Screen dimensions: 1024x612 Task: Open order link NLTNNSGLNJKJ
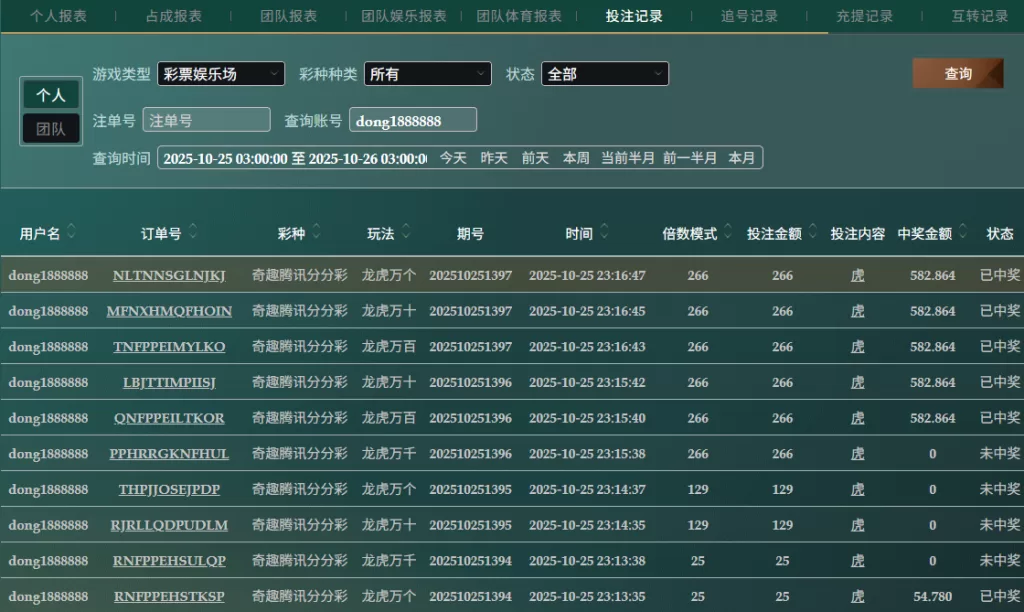pyautogui.click(x=169, y=275)
